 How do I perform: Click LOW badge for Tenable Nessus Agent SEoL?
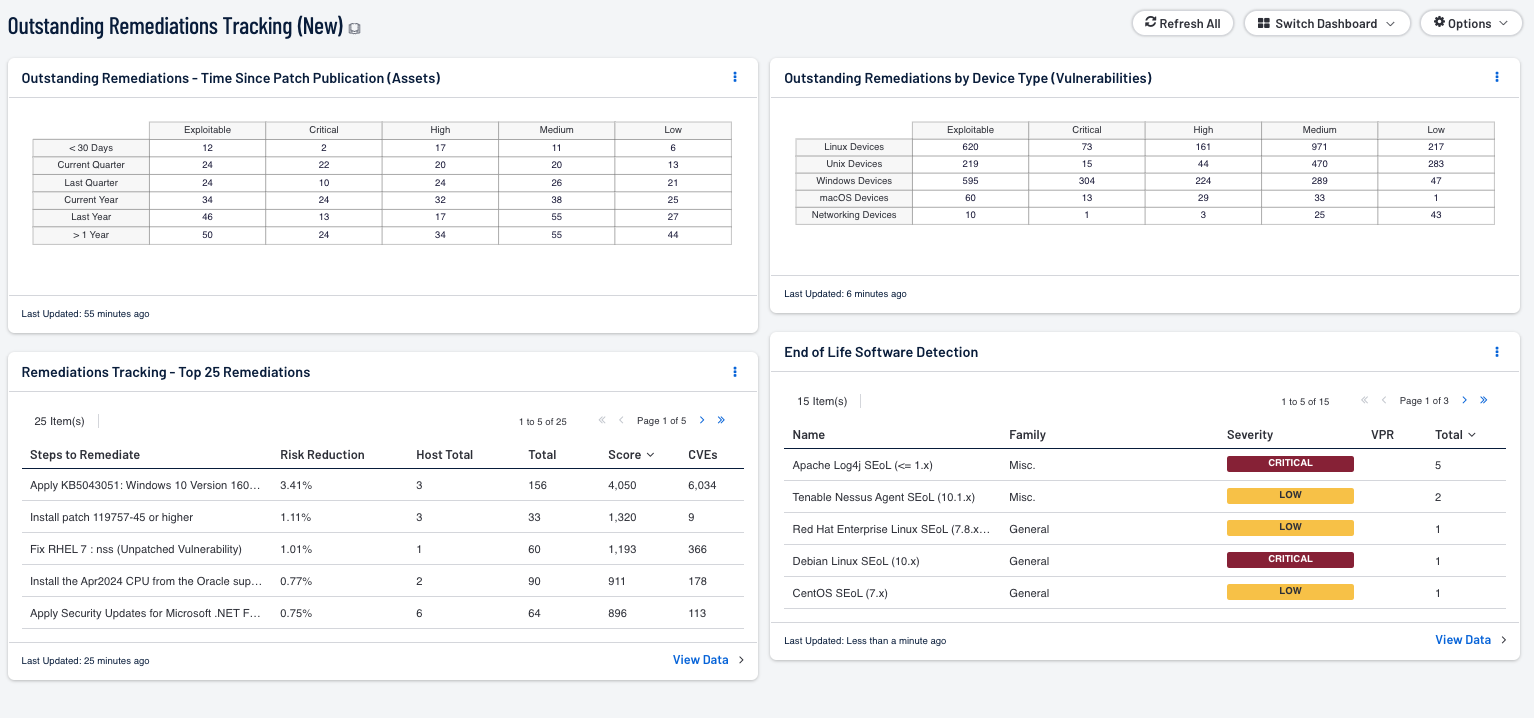click(x=1290, y=496)
